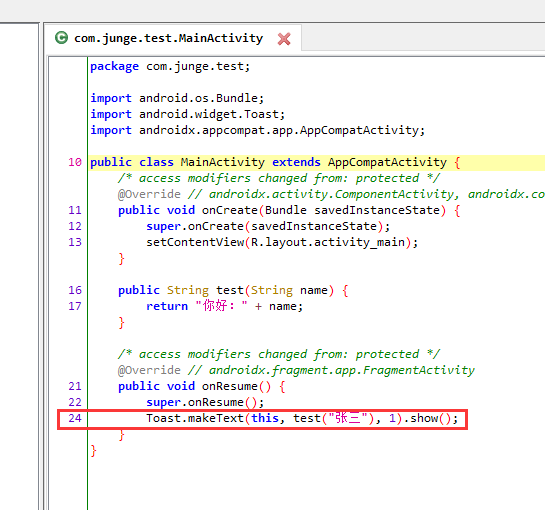Click line number 21 in the gutter
Viewport: 545px width, 510px height.
click(x=75, y=386)
